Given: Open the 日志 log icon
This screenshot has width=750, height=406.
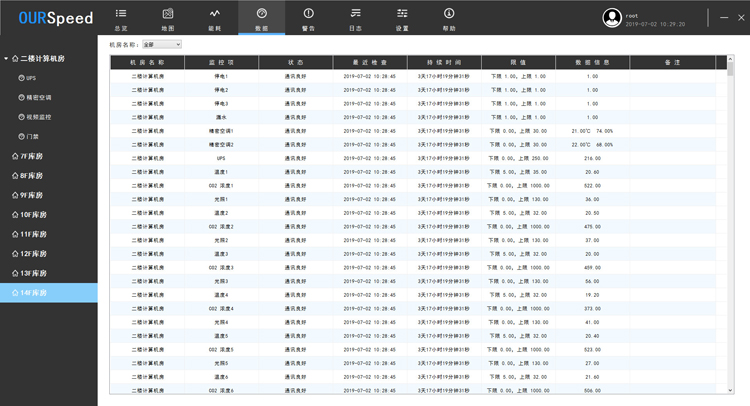Looking at the screenshot, I should 355,17.
